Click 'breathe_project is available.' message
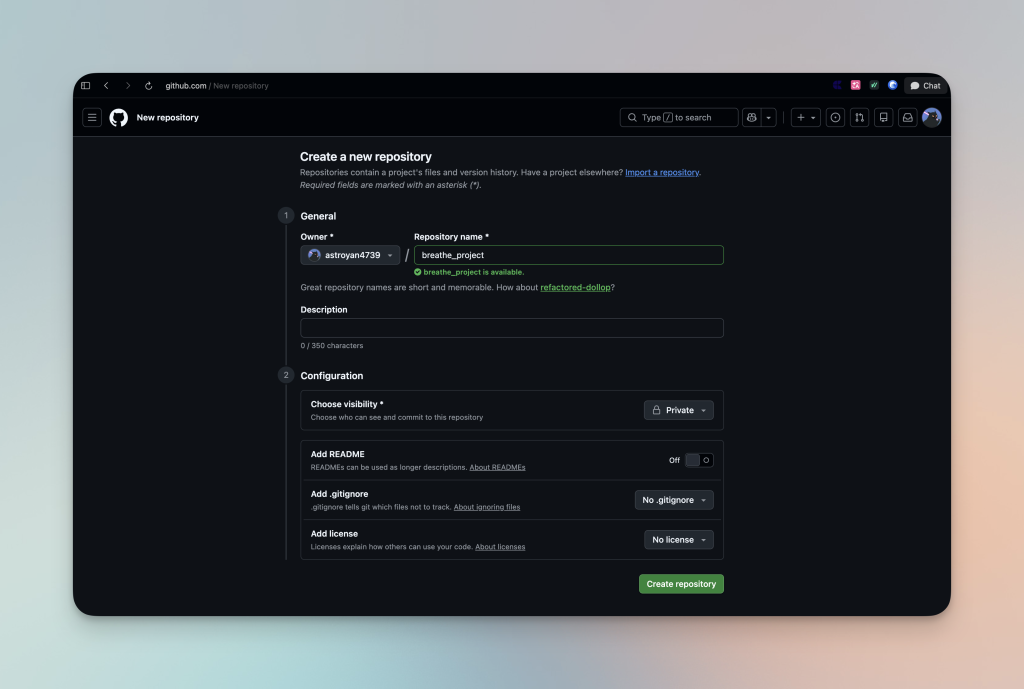1024x689 pixels. tap(473, 272)
